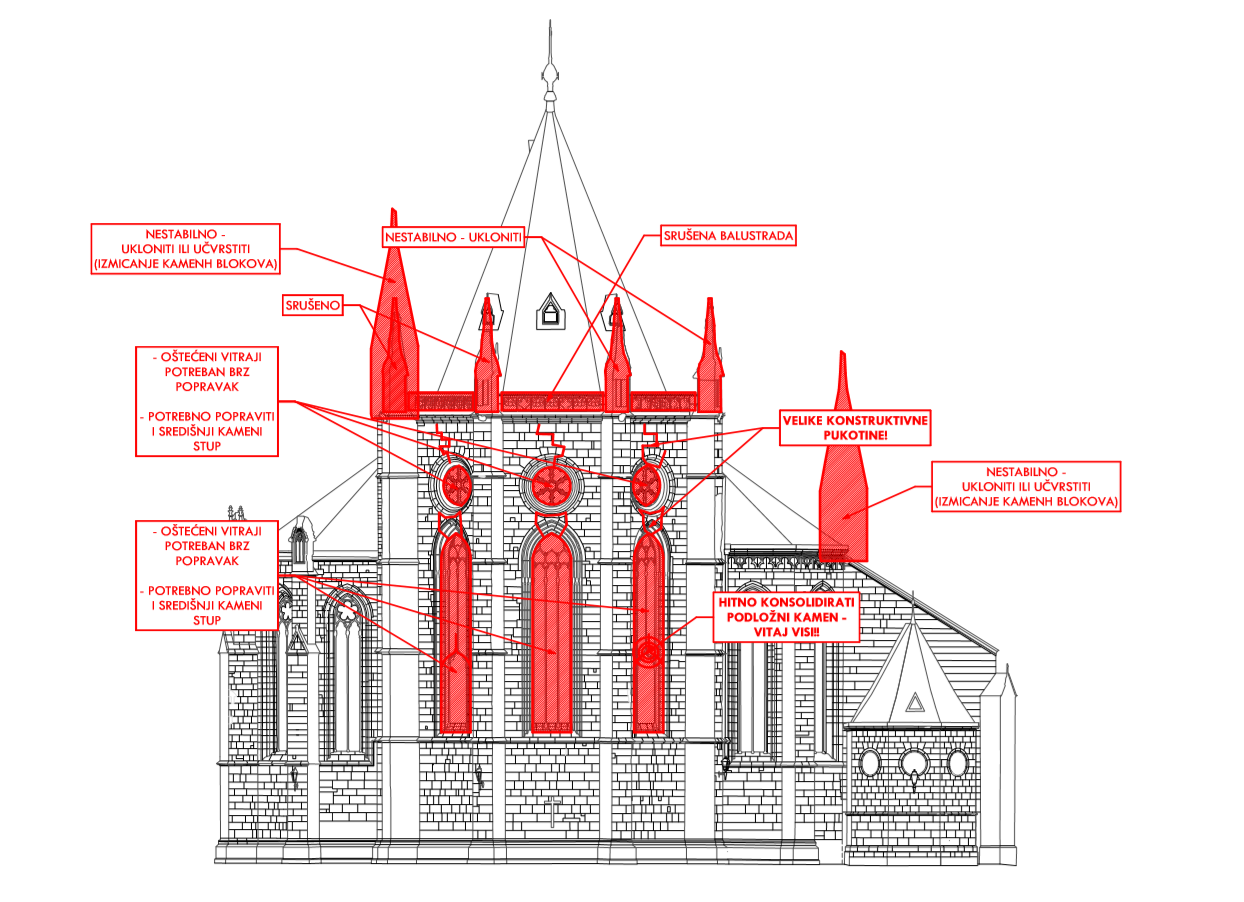Click the top-left 'NESTABILNO - UKLONITI ILI UČVRSTITI' label
This screenshot has width=1244, height=902.
[x=185, y=249]
